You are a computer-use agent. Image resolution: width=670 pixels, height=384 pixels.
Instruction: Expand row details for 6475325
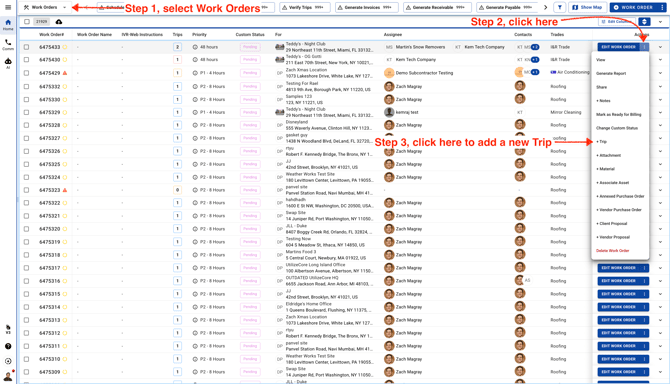point(660,164)
